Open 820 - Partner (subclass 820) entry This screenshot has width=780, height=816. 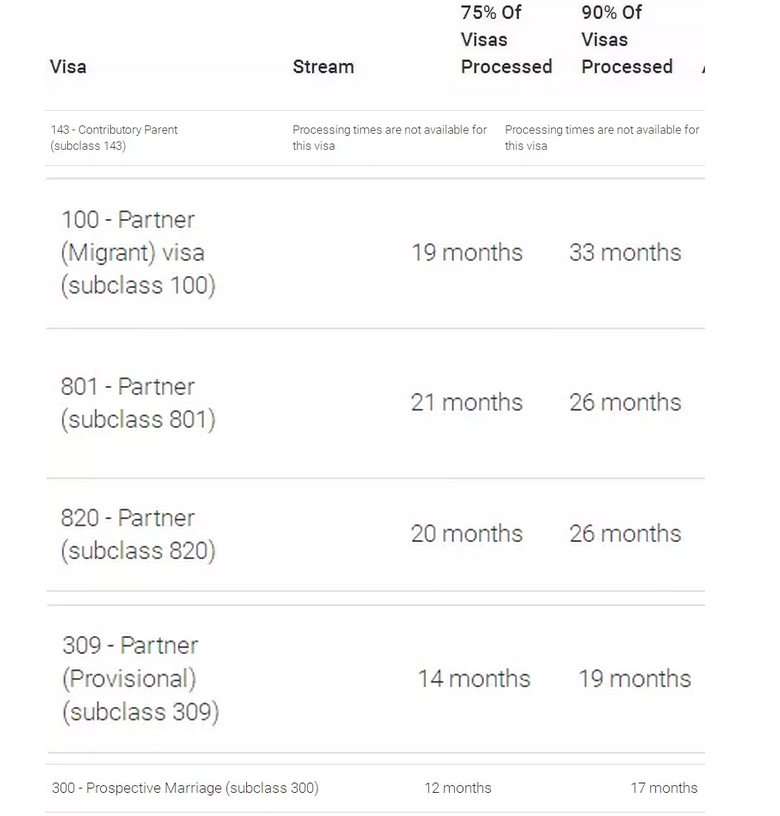pos(138,534)
